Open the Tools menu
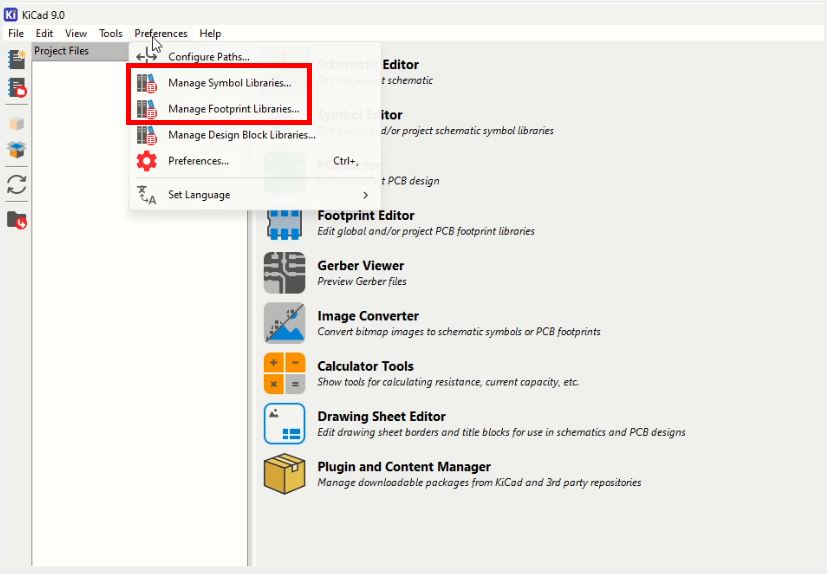The image size is (827, 574). click(111, 33)
